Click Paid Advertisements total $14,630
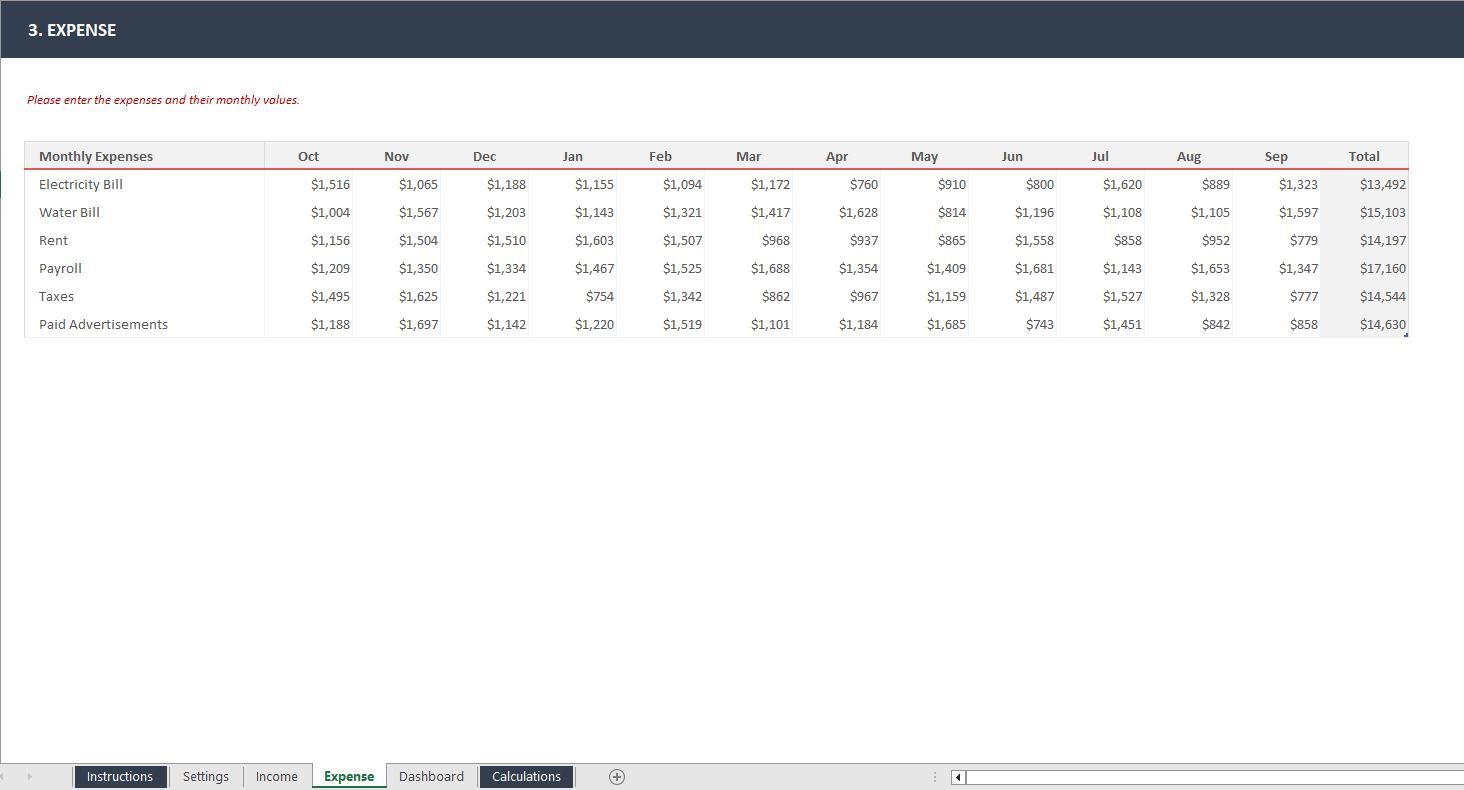This screenshot has height=790, width=1464. 1364,324
